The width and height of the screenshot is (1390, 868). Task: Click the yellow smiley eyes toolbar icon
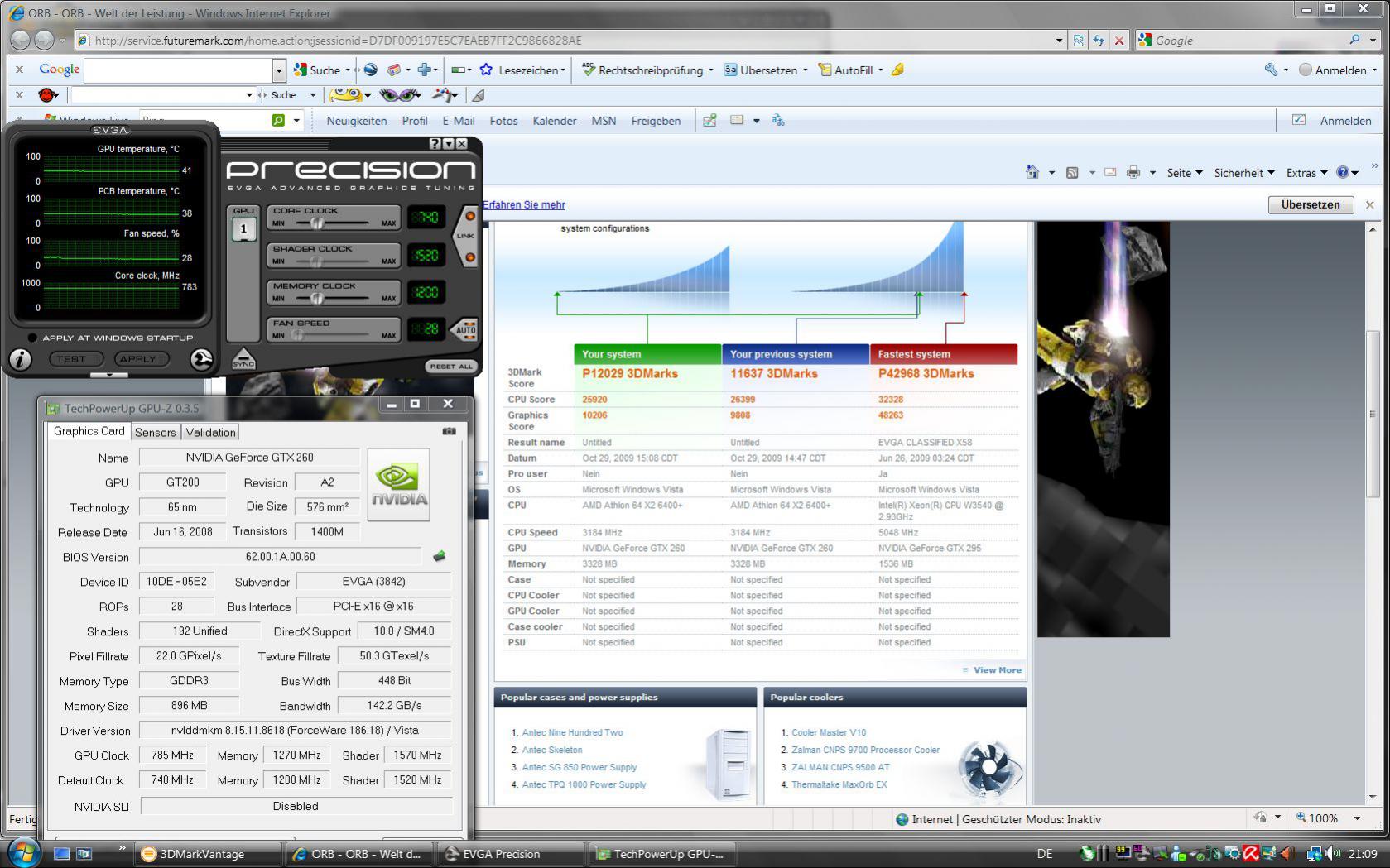tap(345, 95)
